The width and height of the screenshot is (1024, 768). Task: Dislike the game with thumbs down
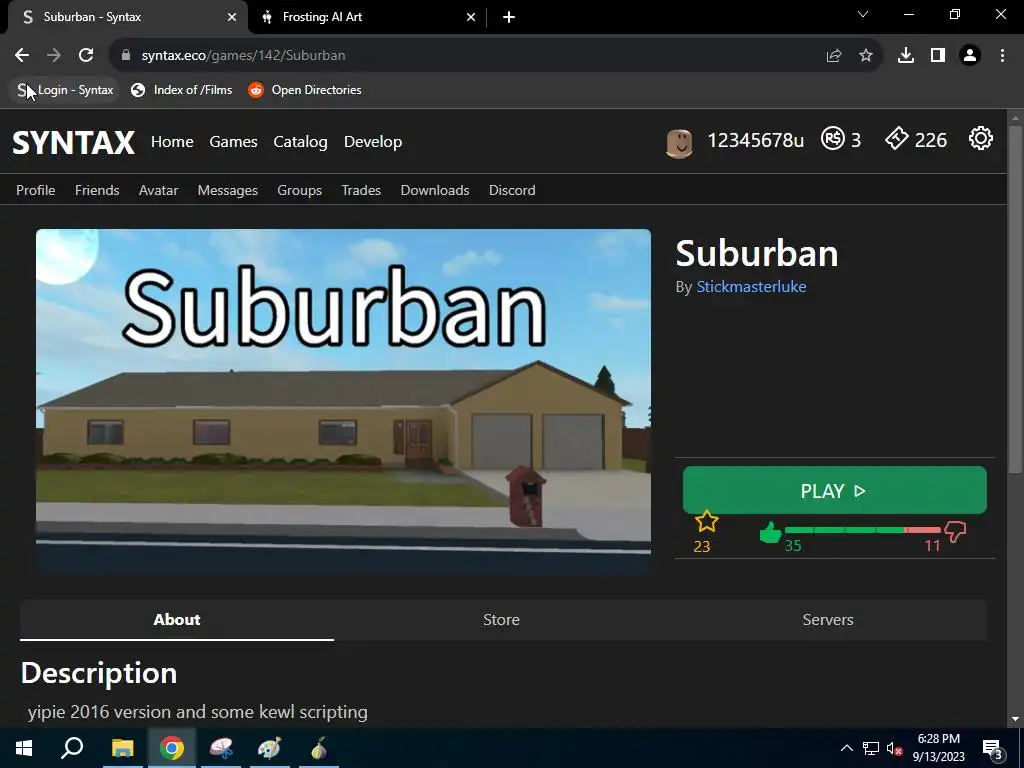coord(955,532)
